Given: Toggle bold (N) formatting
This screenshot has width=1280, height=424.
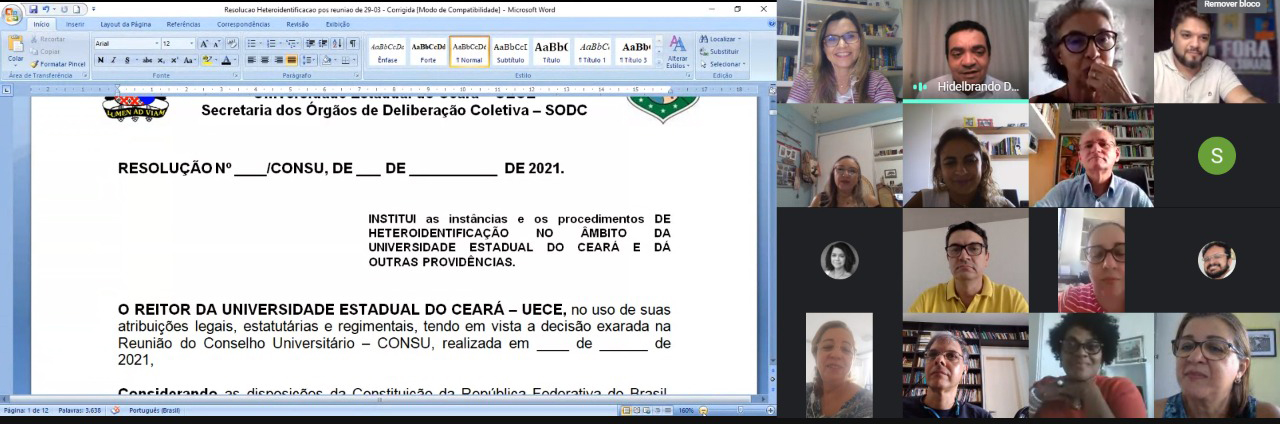Looking at the screenshot, I should [x=100, y=60].
